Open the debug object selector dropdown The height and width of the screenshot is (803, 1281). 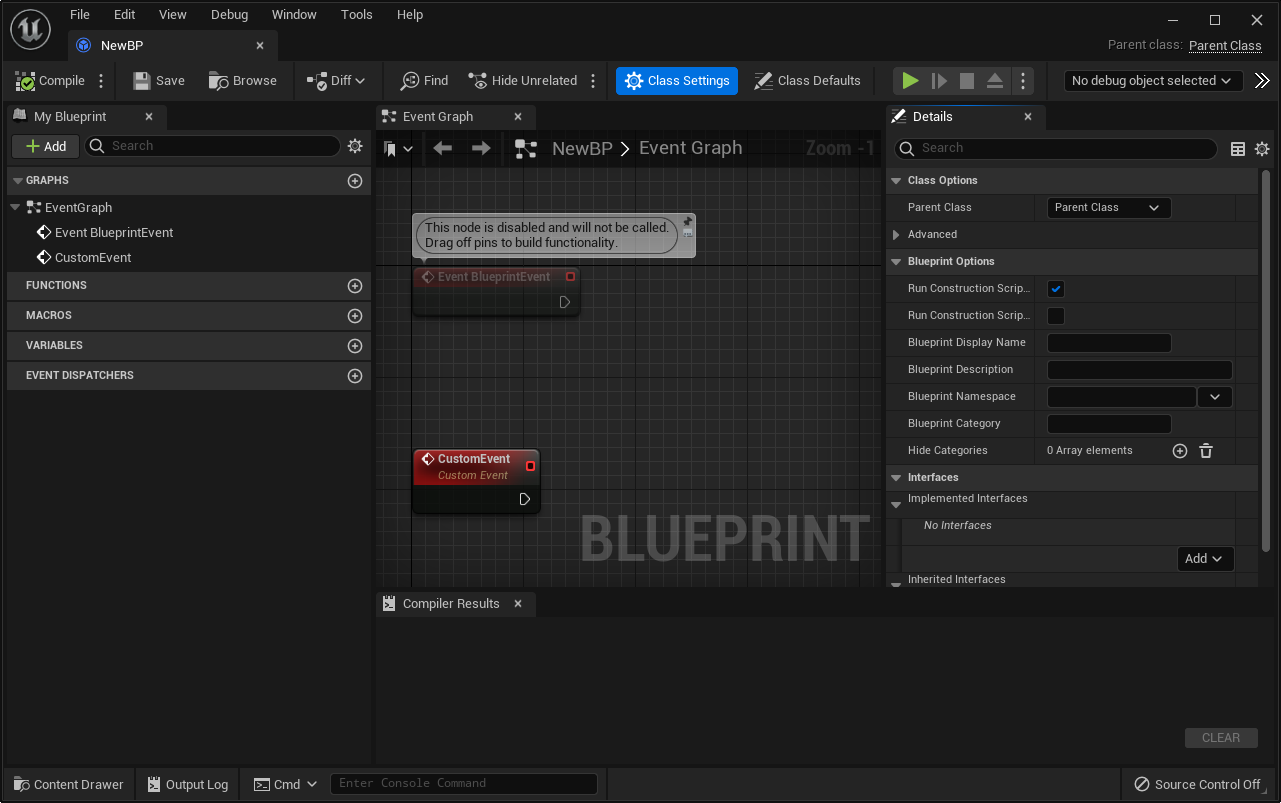pos(1152,81)
